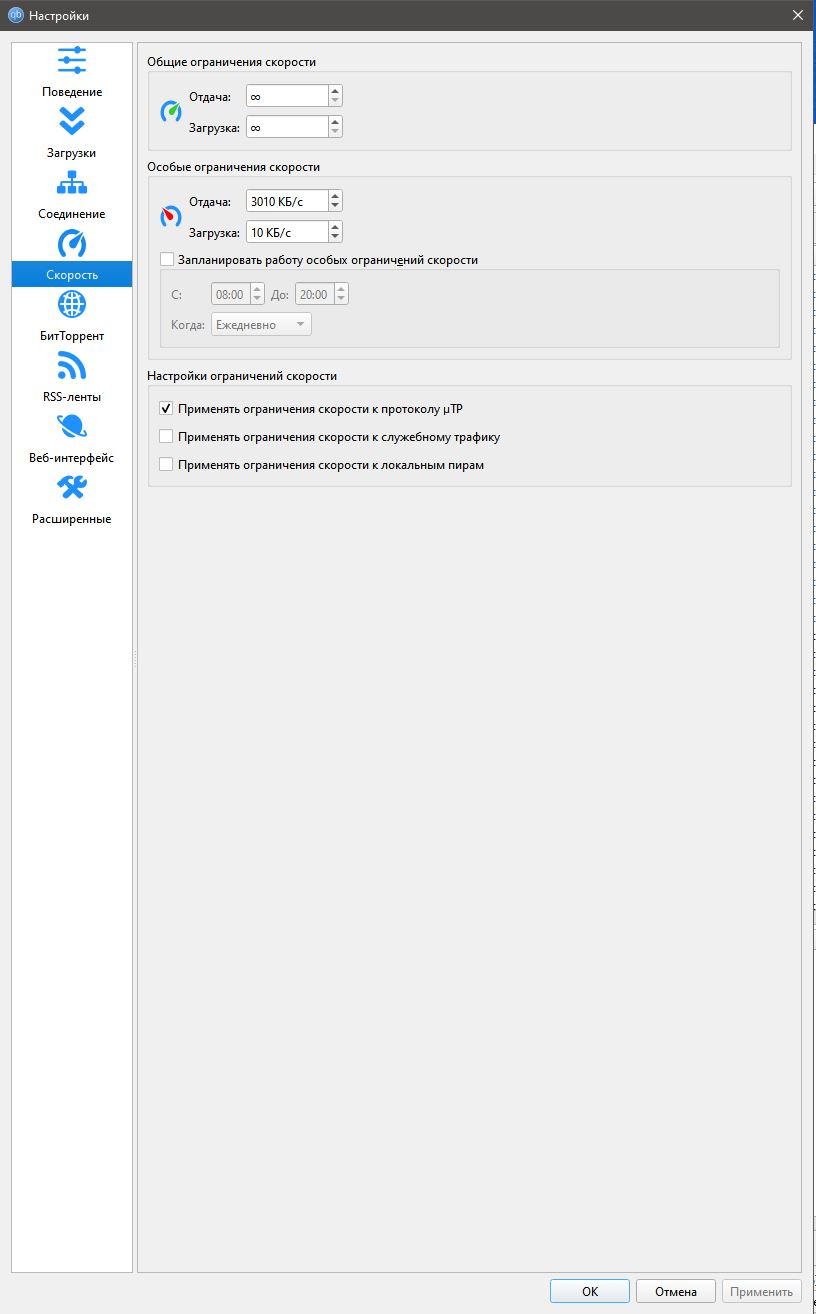The height and width of the screenshot is (1314, 816).
Task: Open the Поведение settings icon
Action: coord(72,61)
